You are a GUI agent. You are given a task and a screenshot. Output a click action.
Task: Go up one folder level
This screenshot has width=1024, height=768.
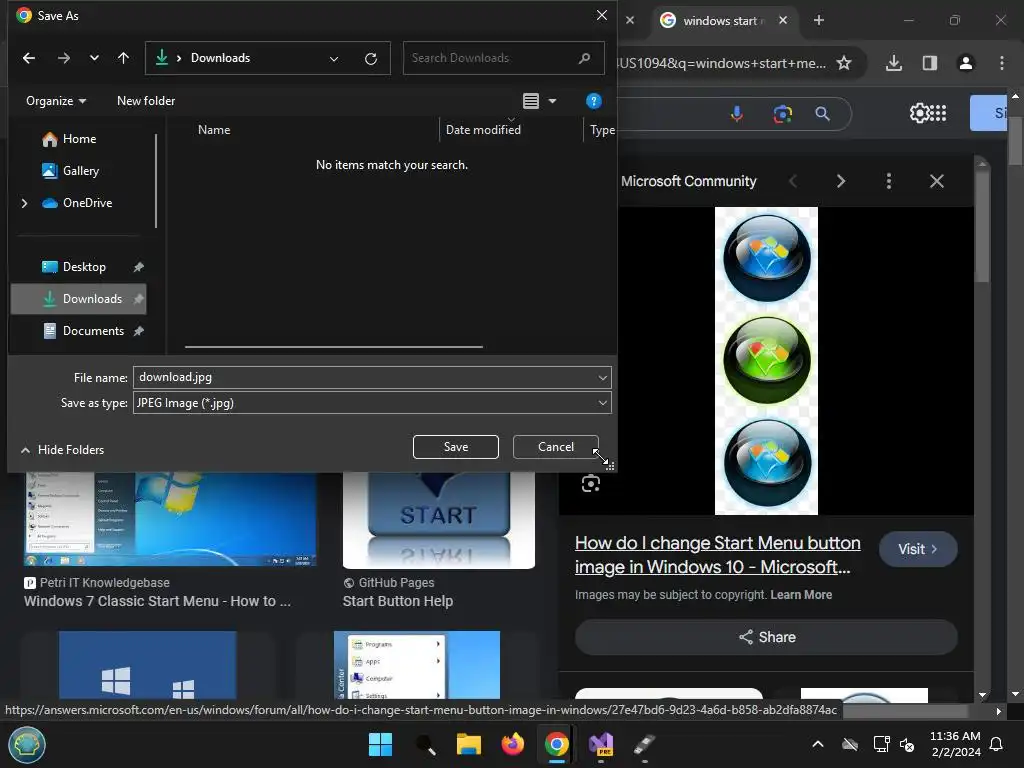pyautogui.click(x=123, y=58)
